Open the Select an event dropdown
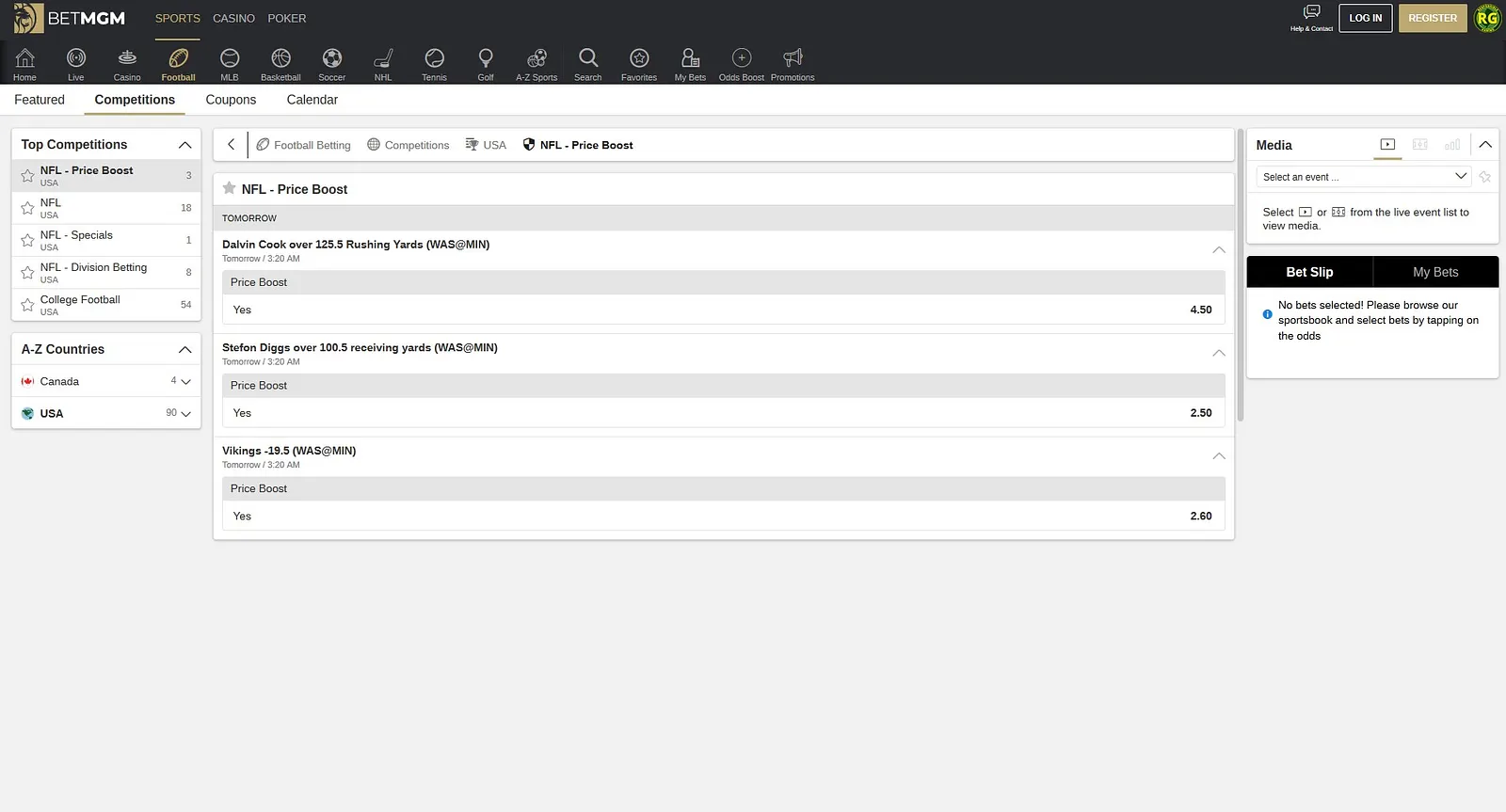This screenshot has height=812, width=1506. point(1363,177)
